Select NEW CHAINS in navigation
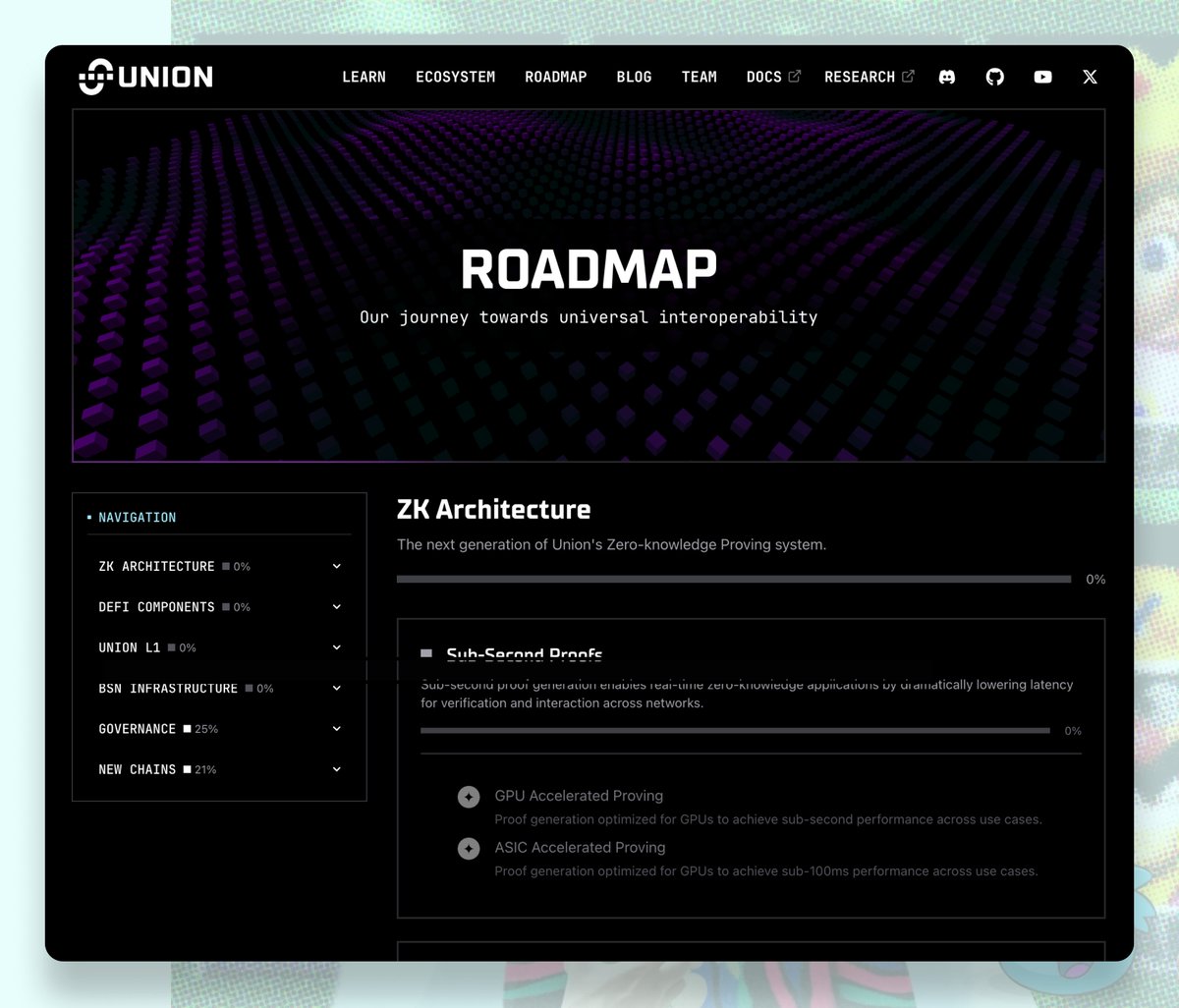Image resolution: width=1179 pixels, height=1008 pixels. tap(137, 769)
